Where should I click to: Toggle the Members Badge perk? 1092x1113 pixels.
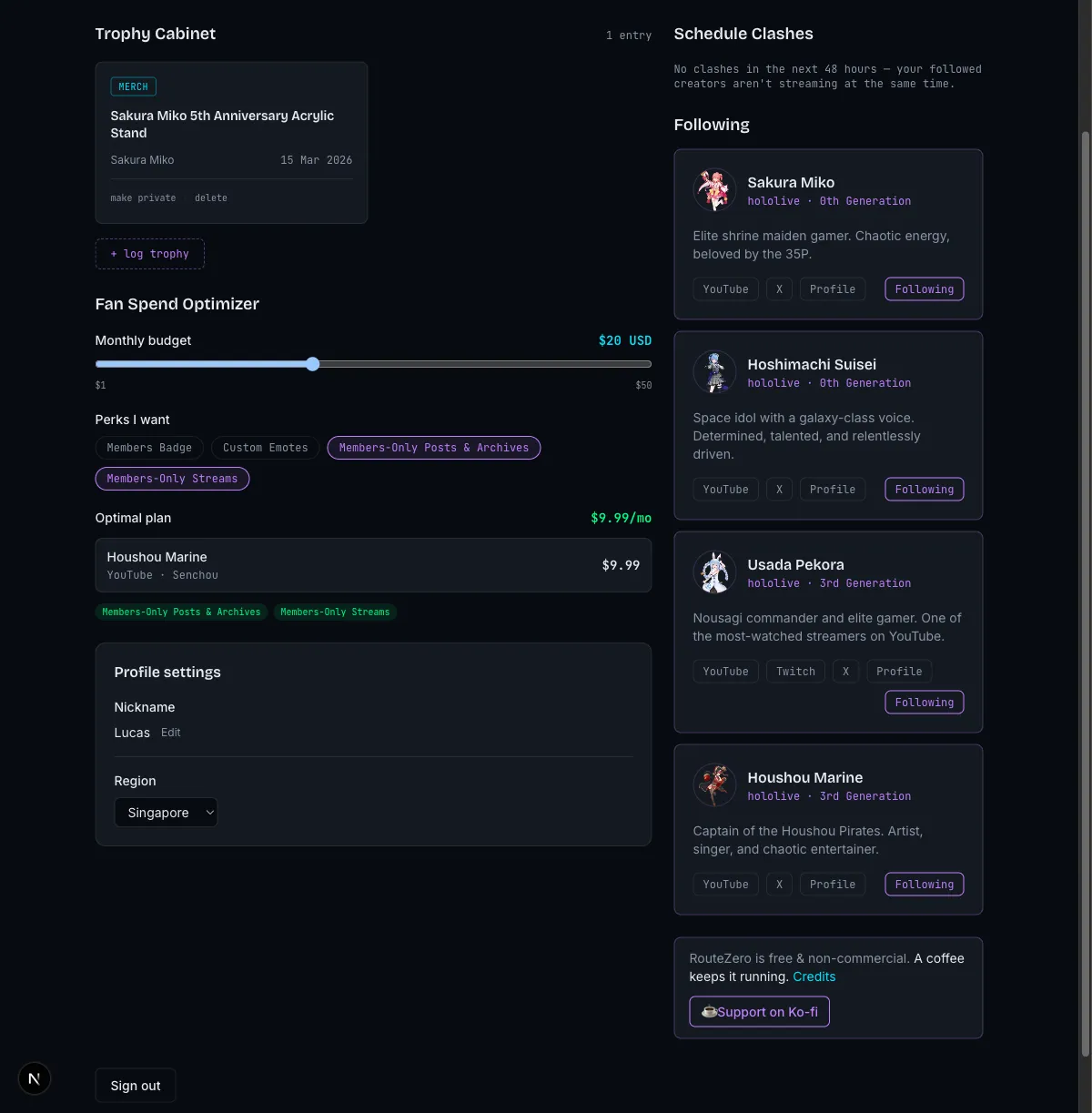[x=149, y=448]
